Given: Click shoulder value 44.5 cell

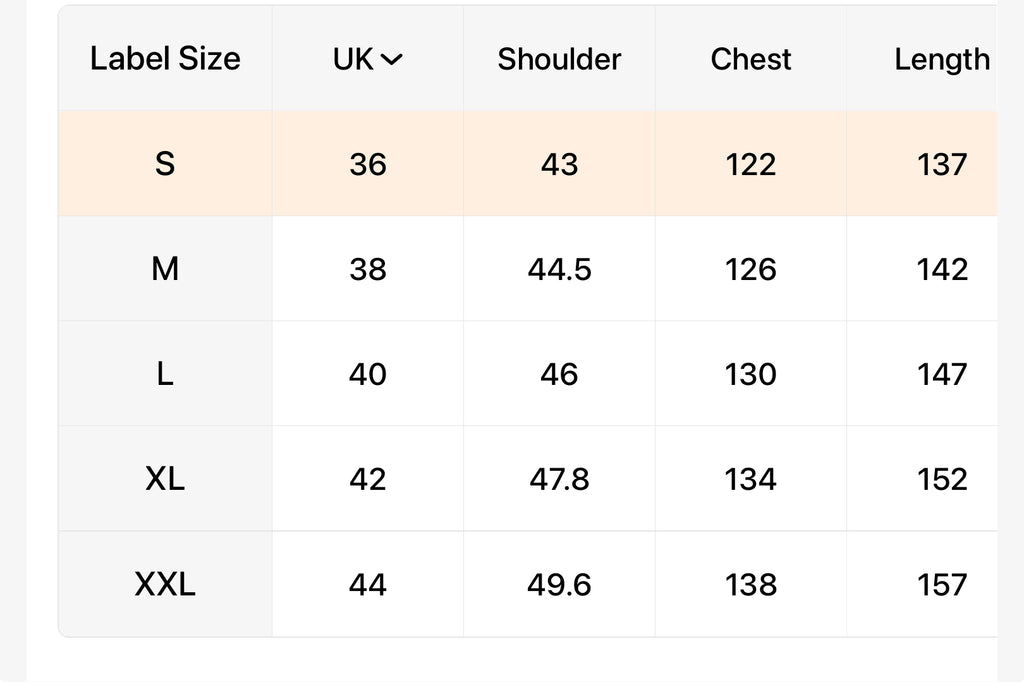Looking at the screenshot, I should 559,268.
